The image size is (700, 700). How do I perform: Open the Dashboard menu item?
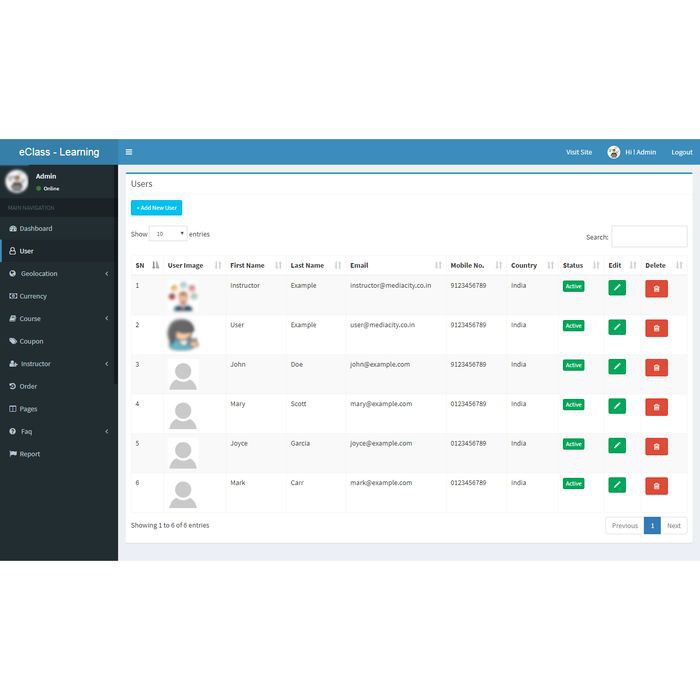tap(59, 229)
